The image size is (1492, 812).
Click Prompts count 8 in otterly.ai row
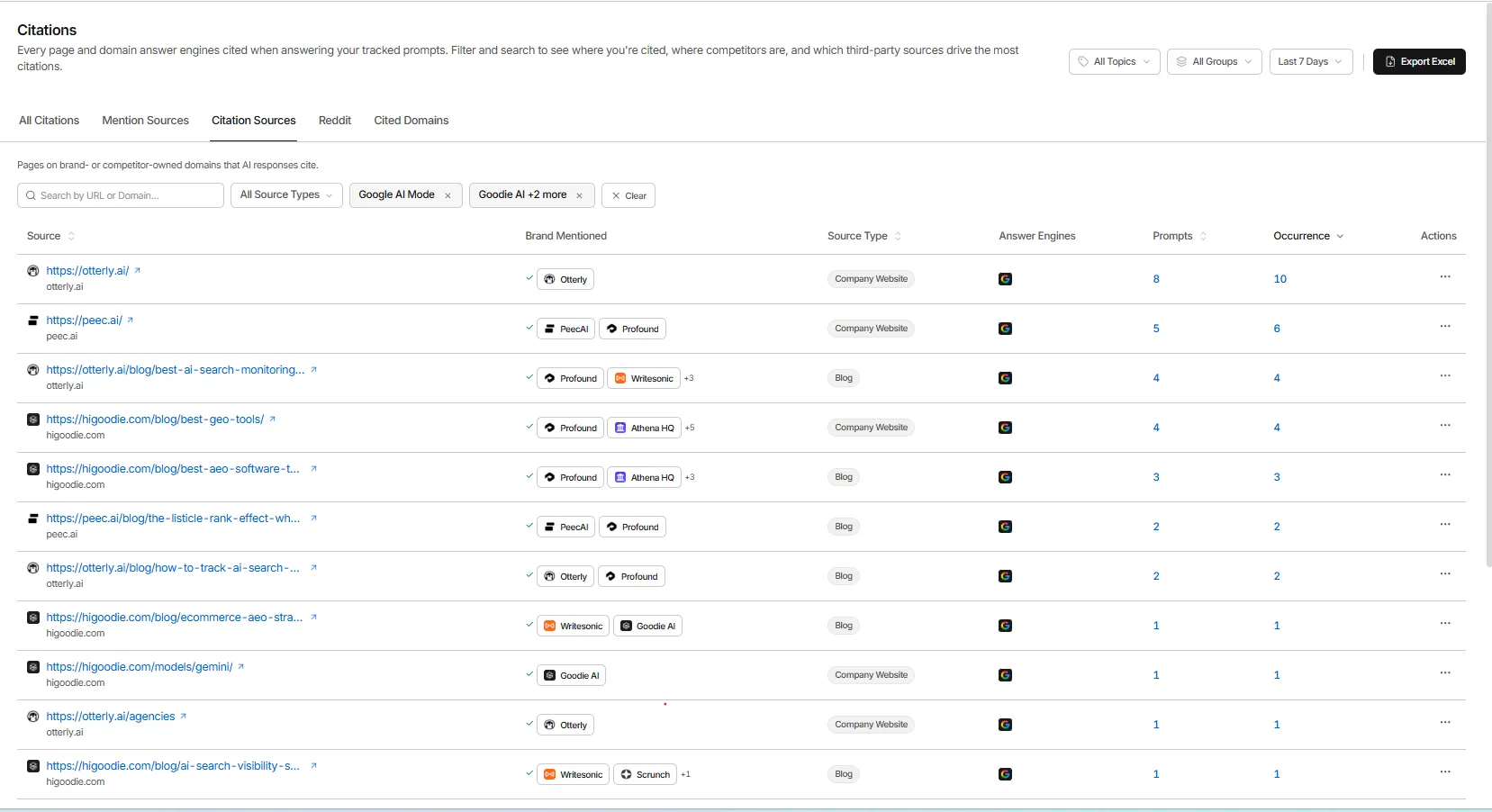pyautogui.click(x=1156, y=279)
